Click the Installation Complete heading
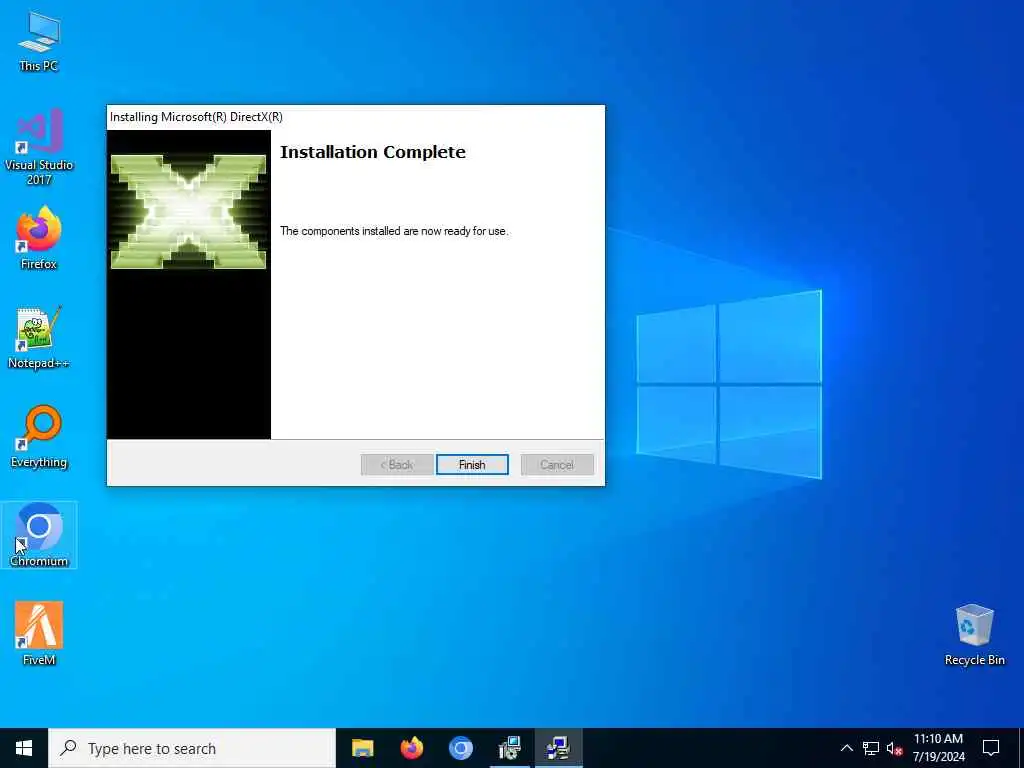Screen dimensions: 1024x768 (373, 152)
